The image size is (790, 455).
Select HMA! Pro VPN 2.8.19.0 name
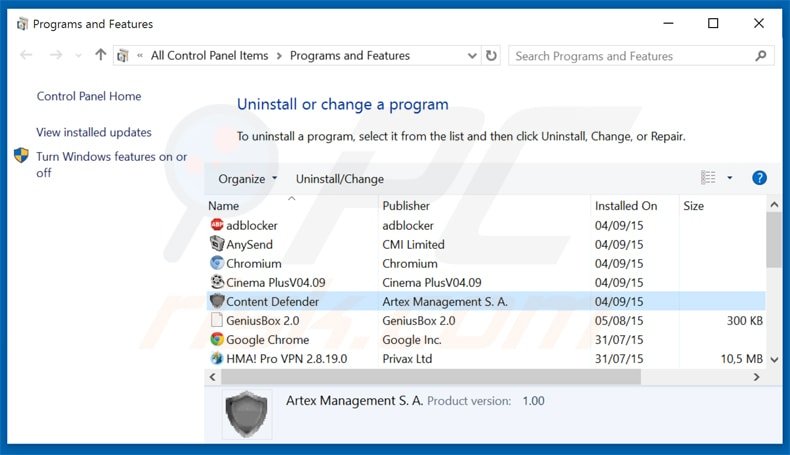coord(287,359)
